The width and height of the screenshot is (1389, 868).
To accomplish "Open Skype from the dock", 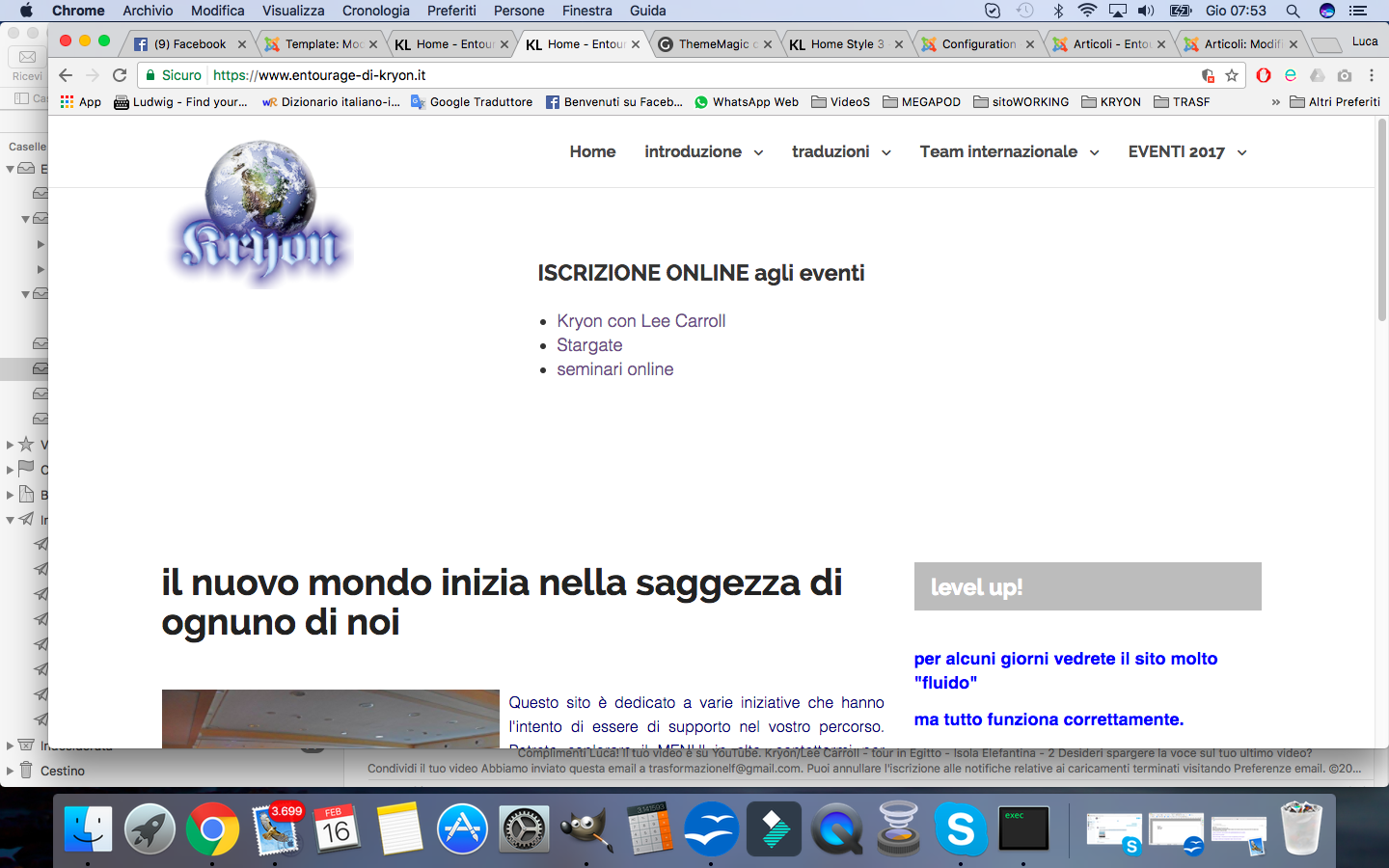I will (961, 829).
